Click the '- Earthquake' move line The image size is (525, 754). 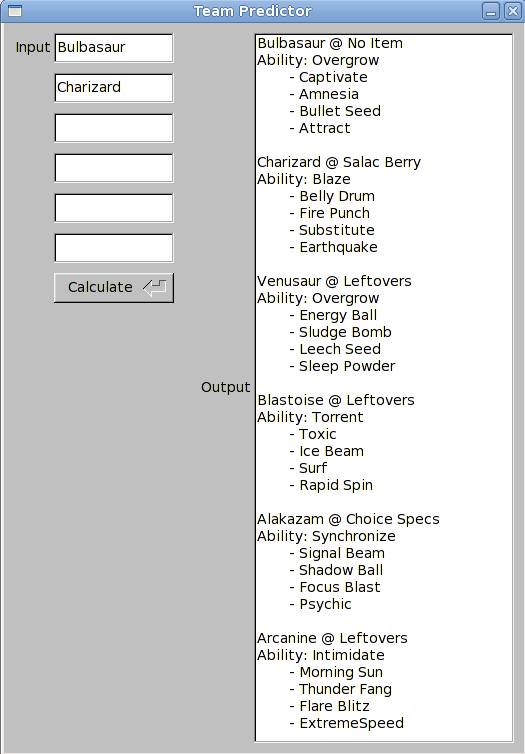pyautogui.click(x=334, y=247)
